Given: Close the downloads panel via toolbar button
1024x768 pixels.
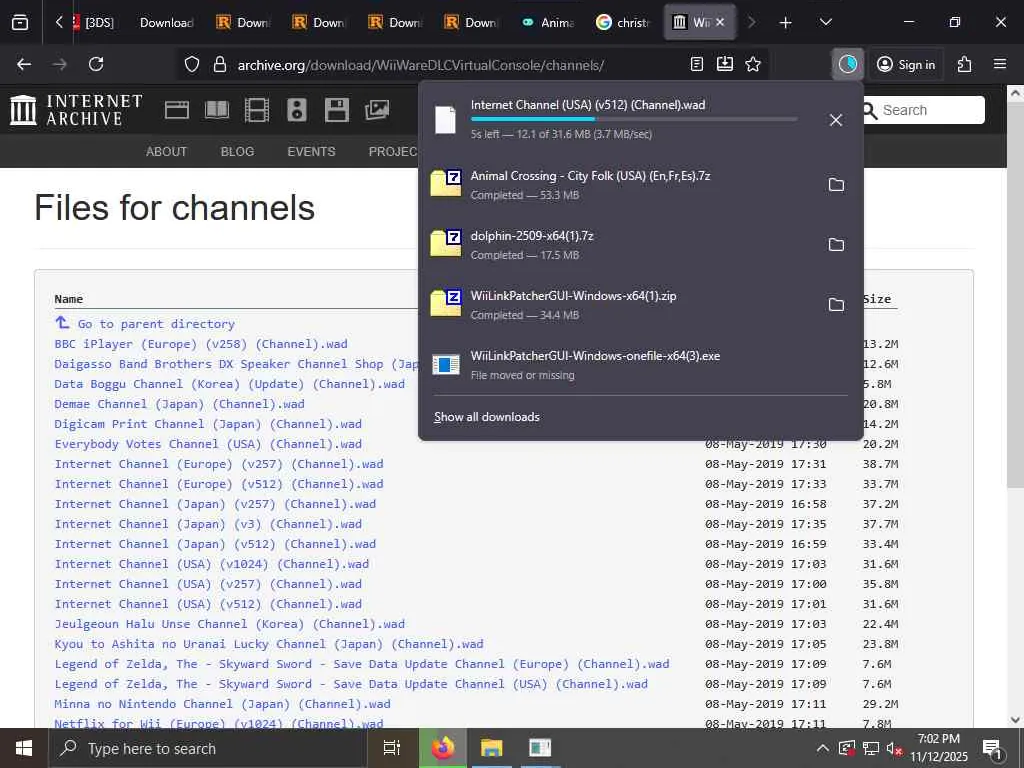Looking at the screenshot, I should coord(848,64).
